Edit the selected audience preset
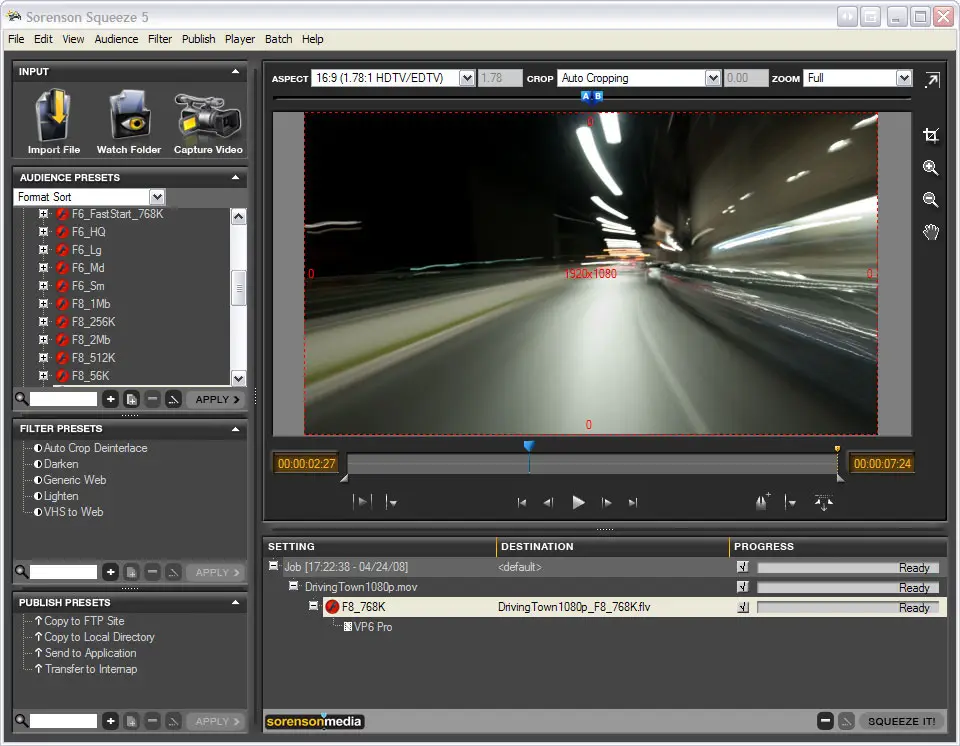This screenshot has height=746, width=960. [x=174, y=399]
